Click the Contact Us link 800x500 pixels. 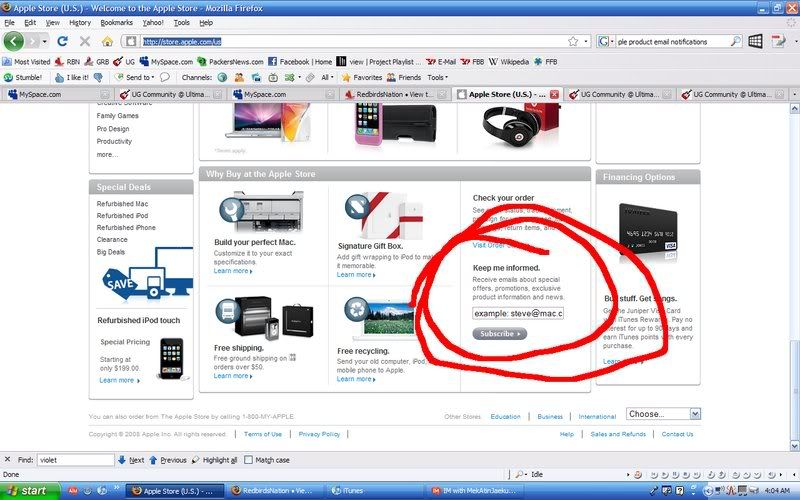click(678, 434)
